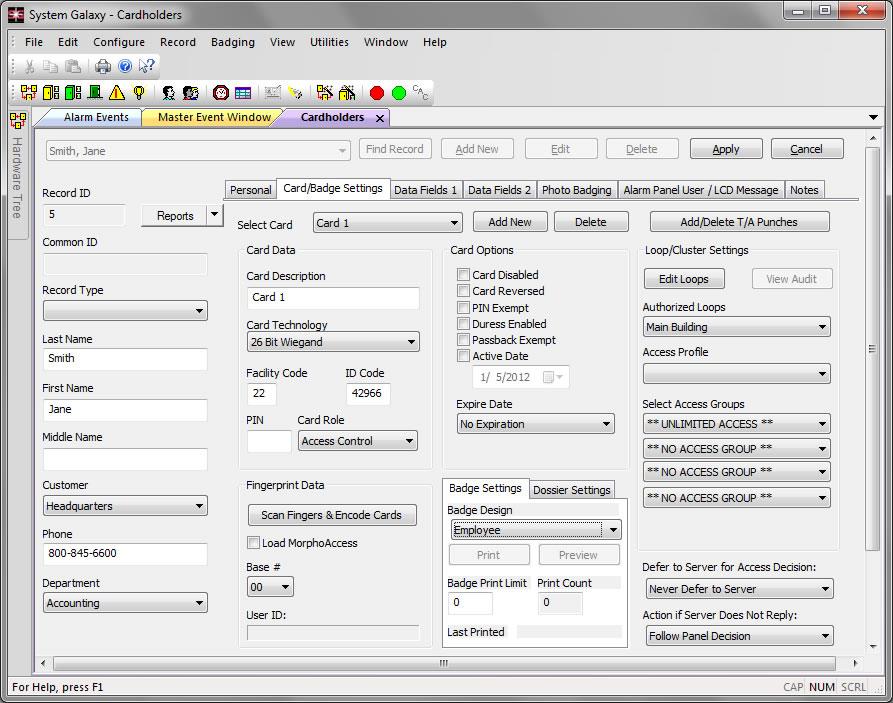Open the single cardholder person icon
893x703 pixels.
point(169,93)
